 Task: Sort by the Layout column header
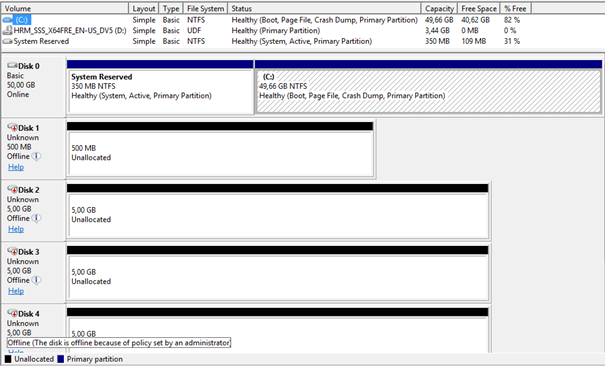pos(144,8)
